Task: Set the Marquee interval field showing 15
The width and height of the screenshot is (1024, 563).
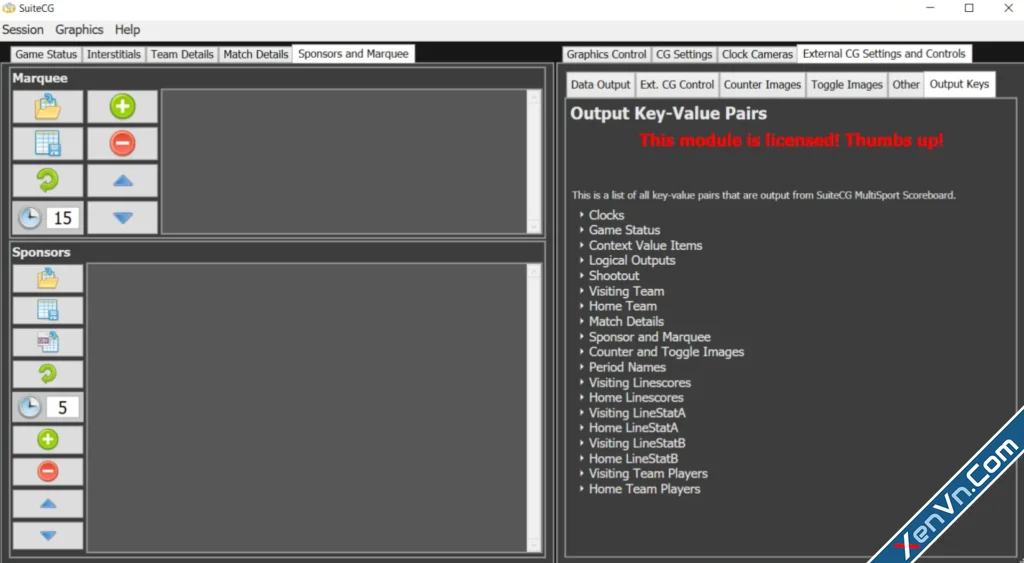Action: click(x=63, y=217)
